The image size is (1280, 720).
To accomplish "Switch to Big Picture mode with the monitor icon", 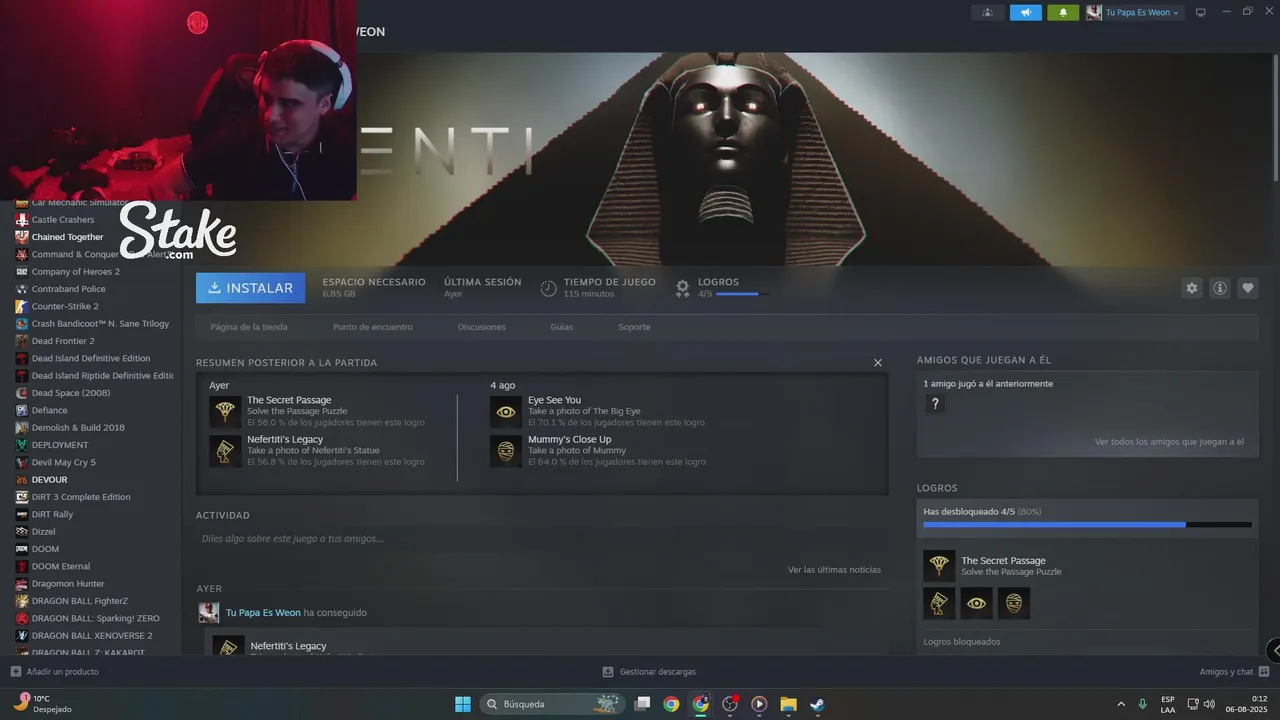I will (x=1201, y=12).
